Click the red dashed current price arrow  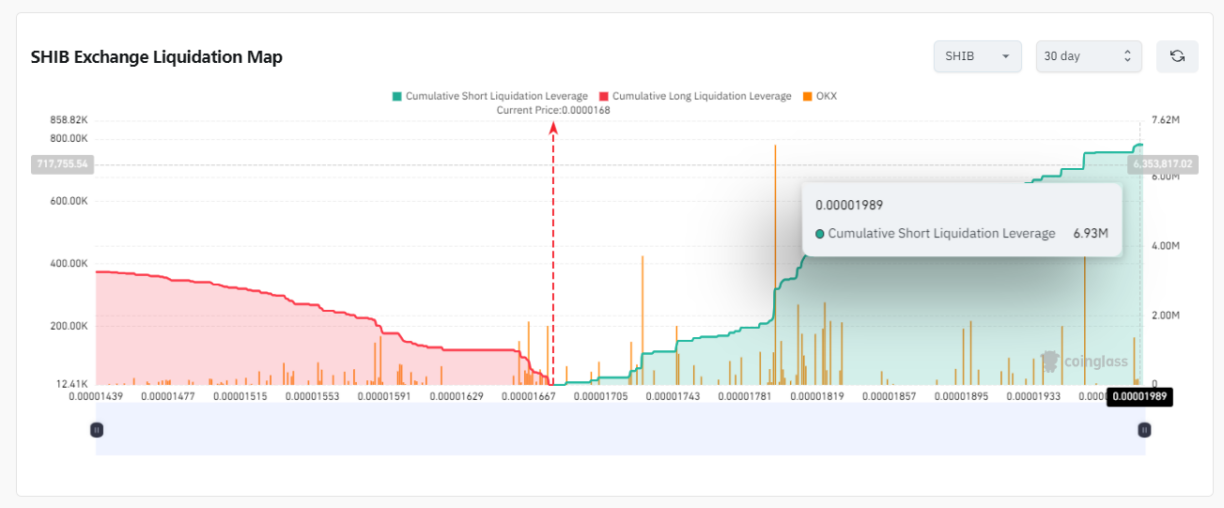click(x=553, y=250)
